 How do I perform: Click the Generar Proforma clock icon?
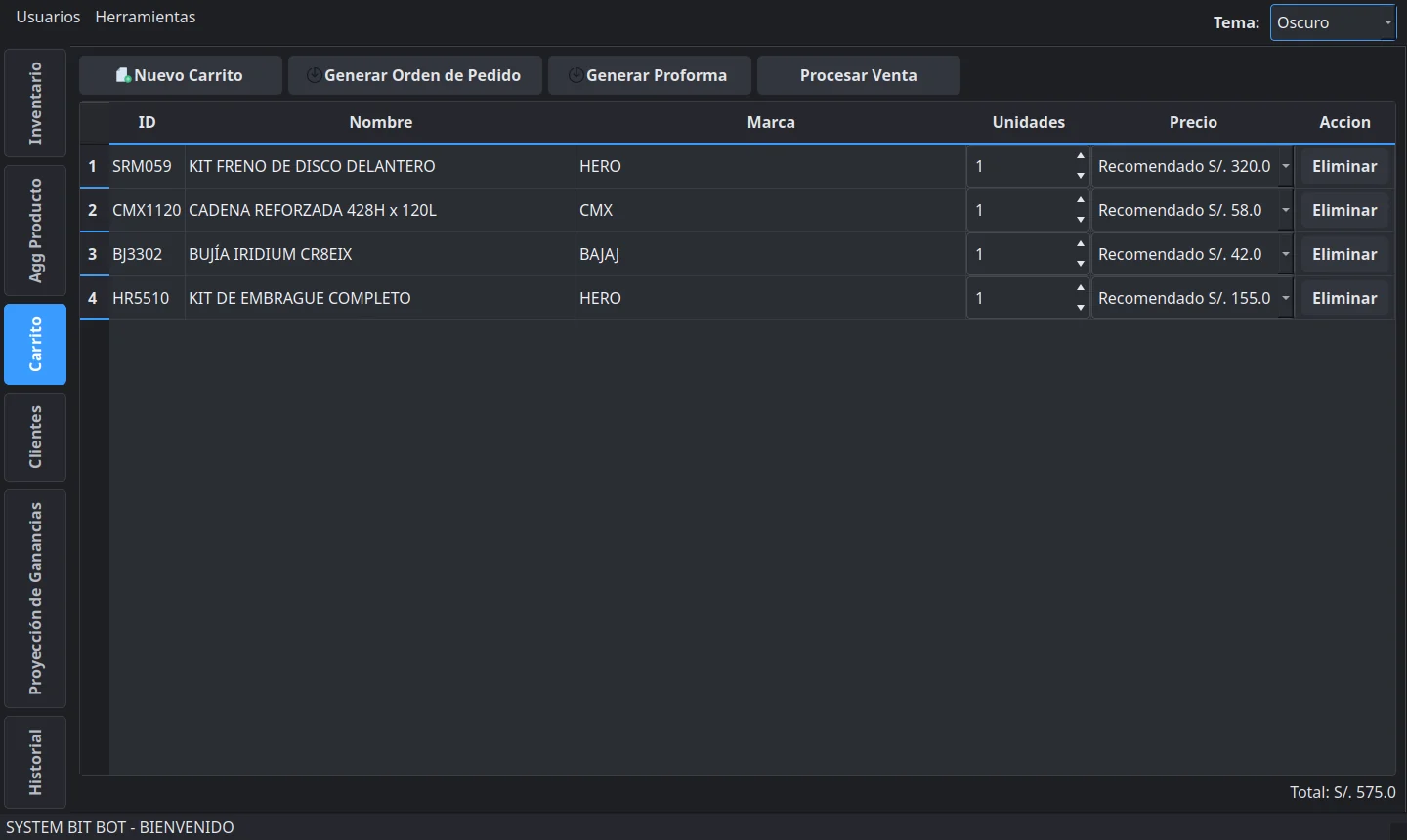(x=576, y=75)
